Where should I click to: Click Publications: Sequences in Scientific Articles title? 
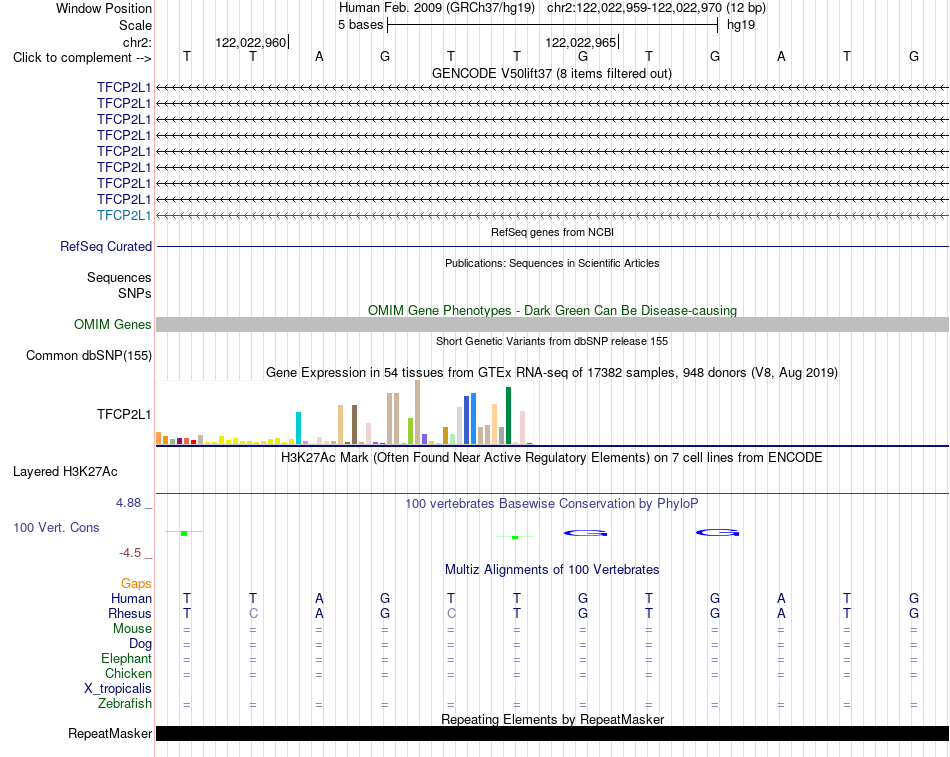(x=552, y=263)
